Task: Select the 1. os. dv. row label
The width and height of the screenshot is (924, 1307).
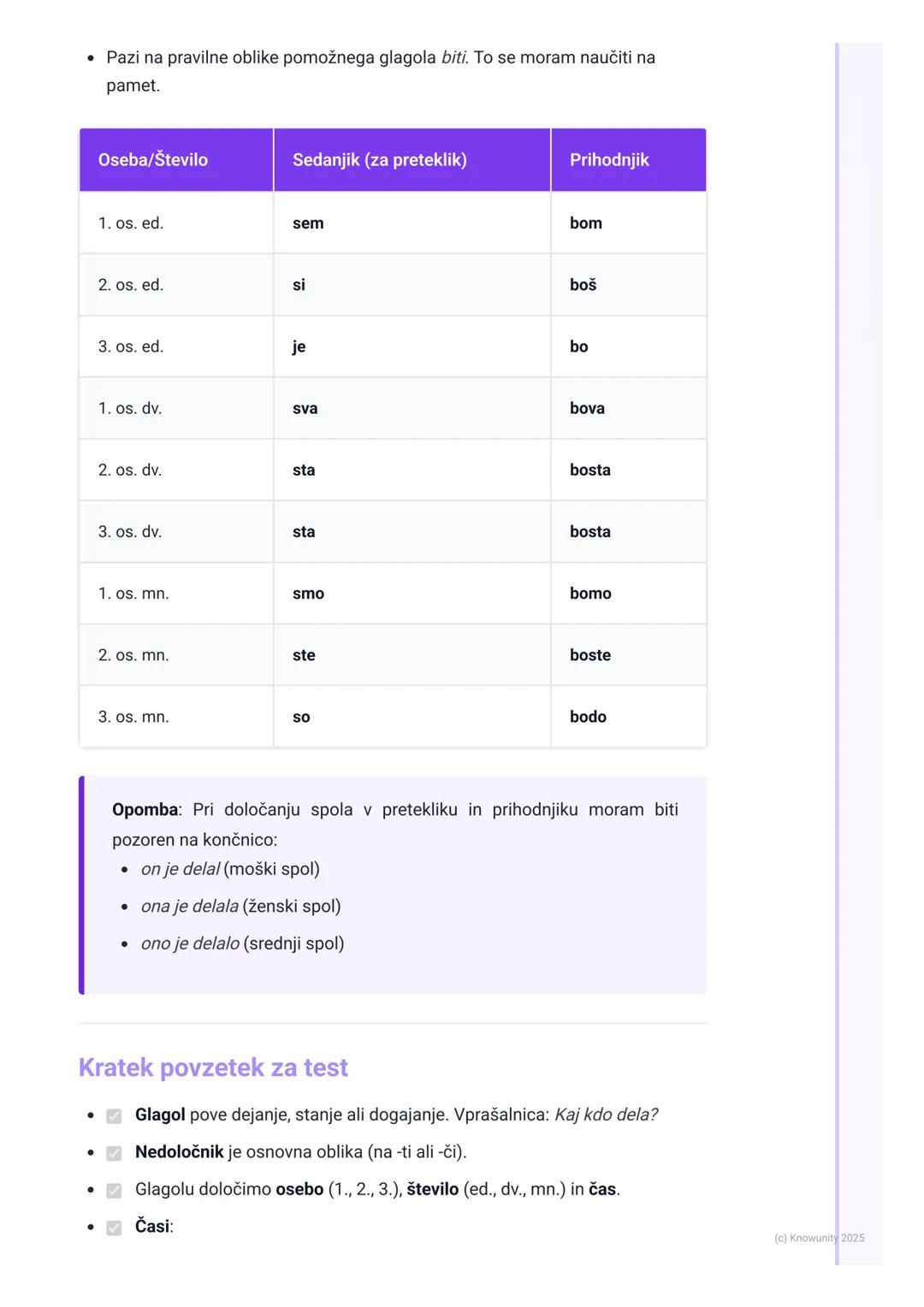Action: click(130, 408)
